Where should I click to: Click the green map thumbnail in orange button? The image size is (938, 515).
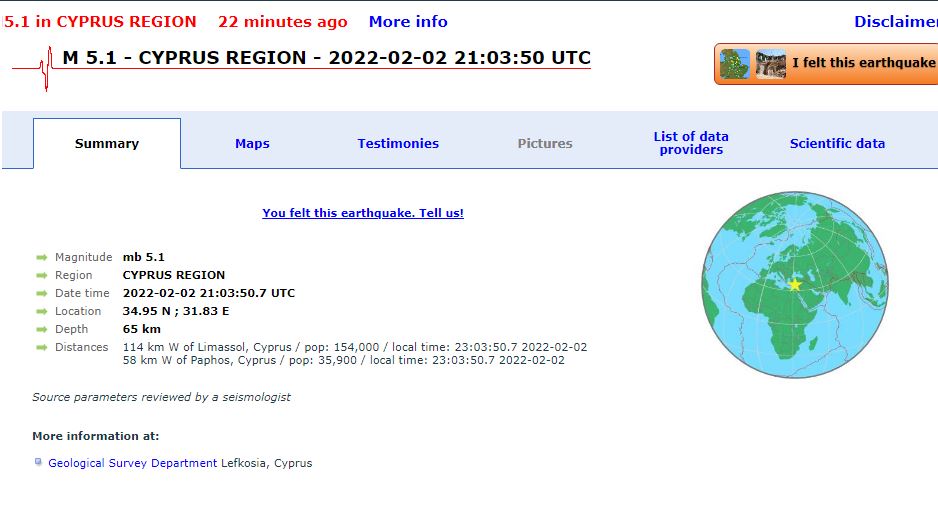tap(735, 64)
